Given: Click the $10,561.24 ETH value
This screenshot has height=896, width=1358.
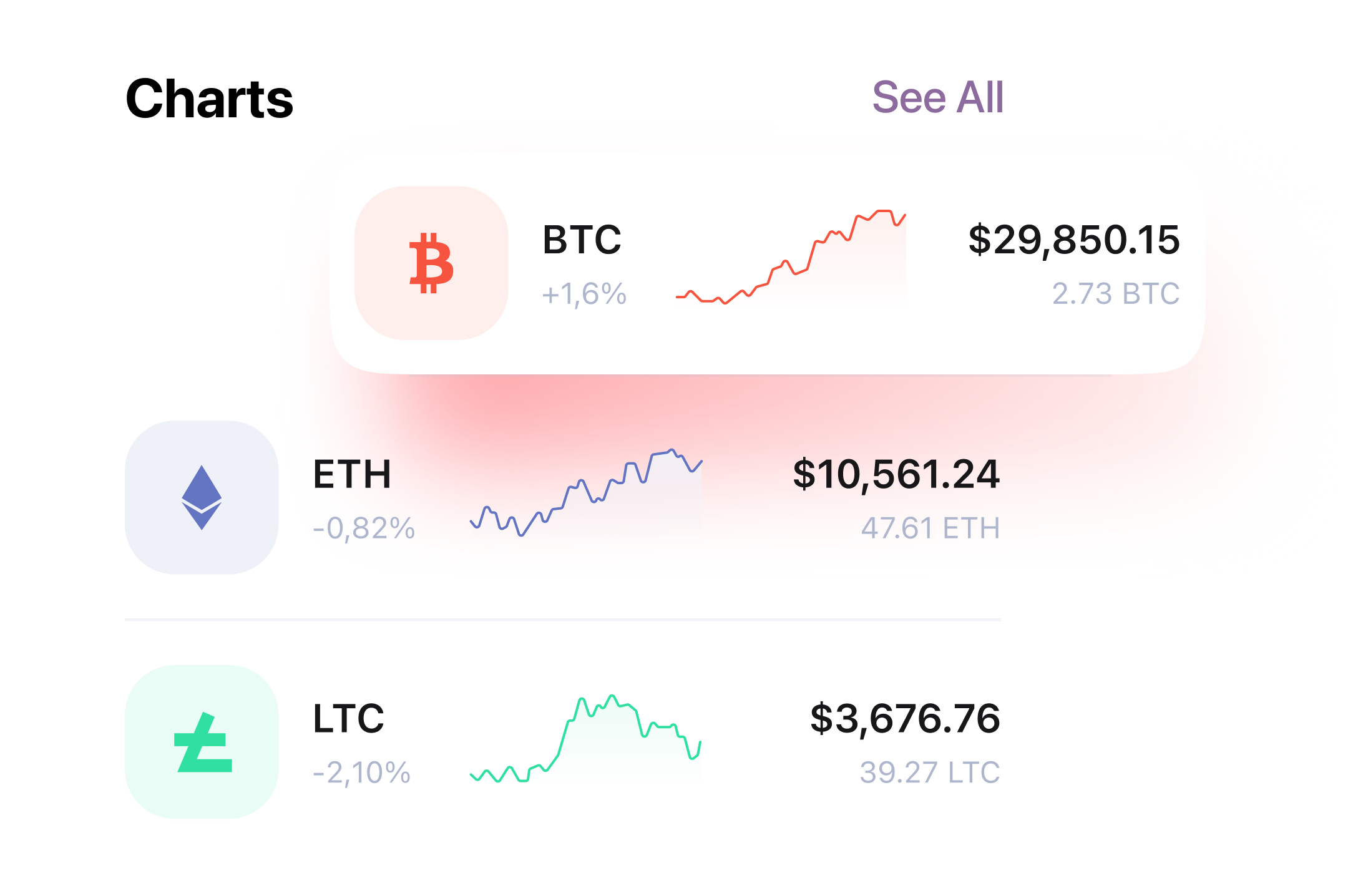Looking at the screenshot, I should pos(896,474).
